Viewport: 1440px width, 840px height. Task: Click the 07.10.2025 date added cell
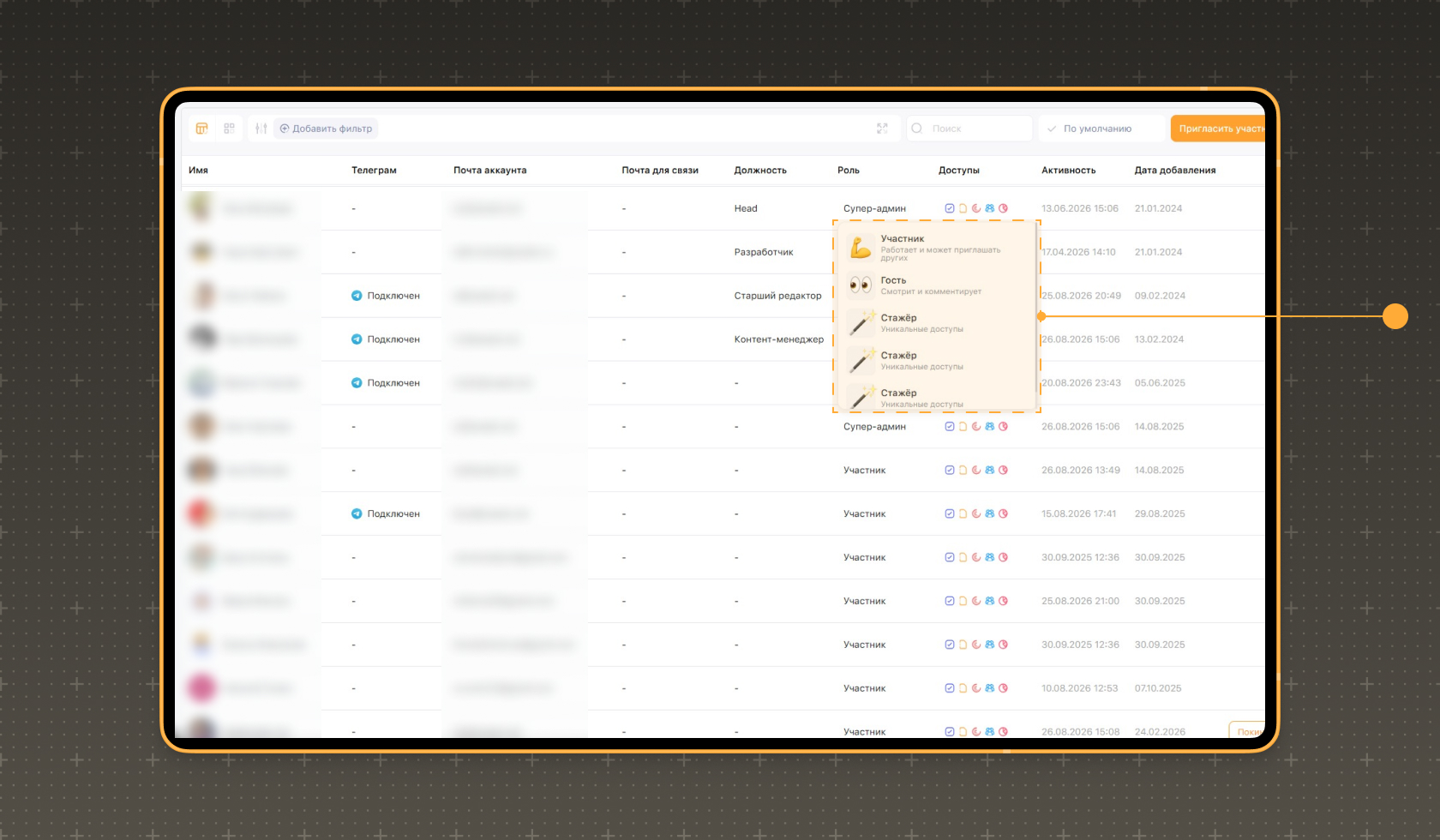pos(1158,688)
